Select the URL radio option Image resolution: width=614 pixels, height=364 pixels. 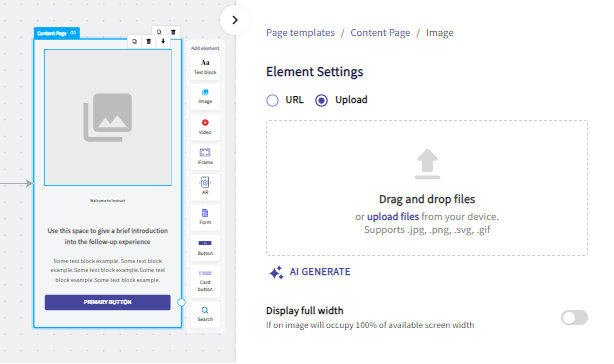272,100
